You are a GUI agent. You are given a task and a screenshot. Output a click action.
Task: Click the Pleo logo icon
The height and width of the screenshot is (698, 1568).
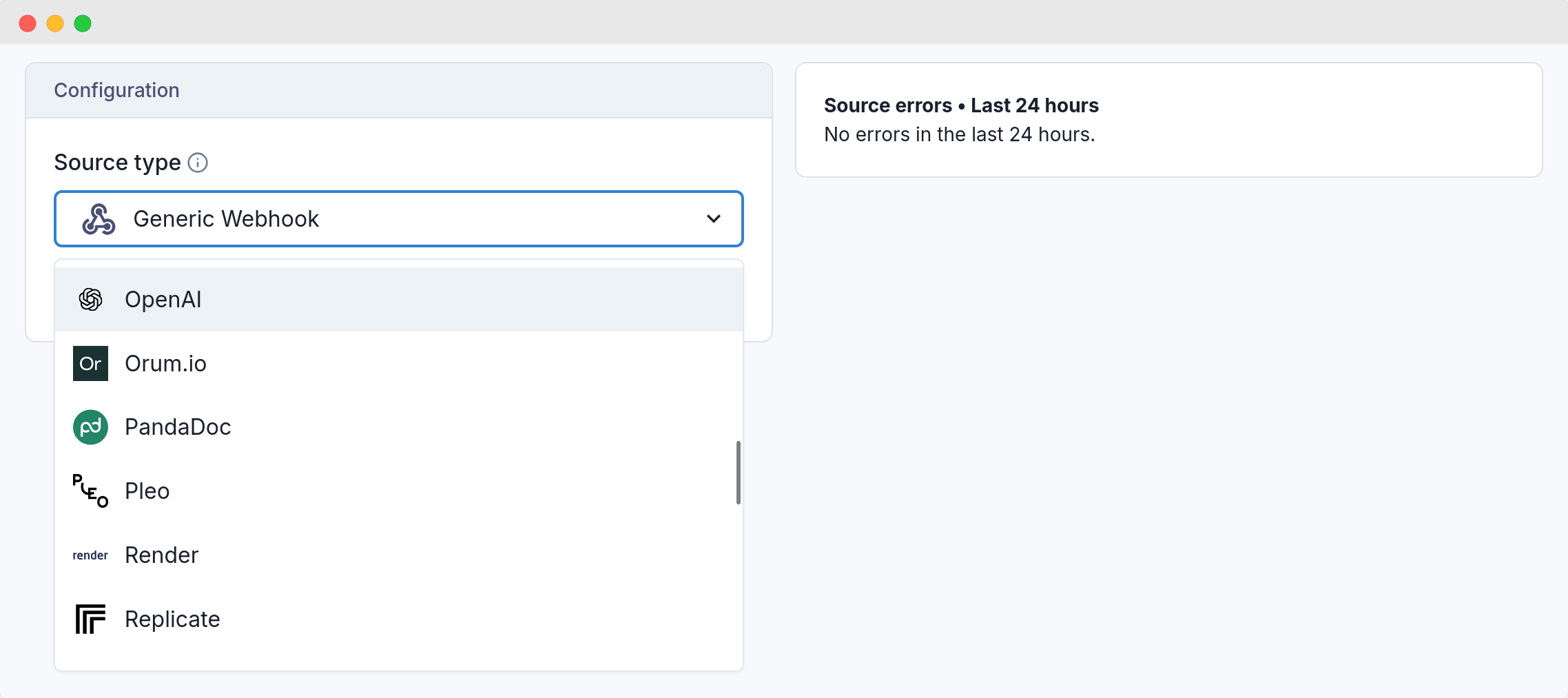90,491
